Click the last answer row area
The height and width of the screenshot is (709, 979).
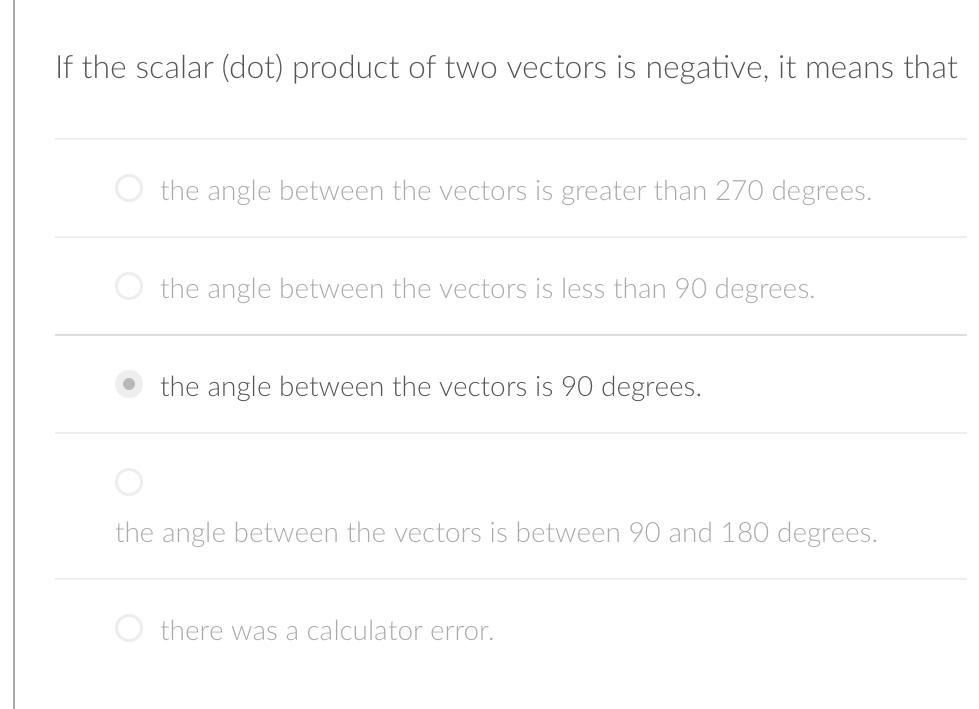500,629
